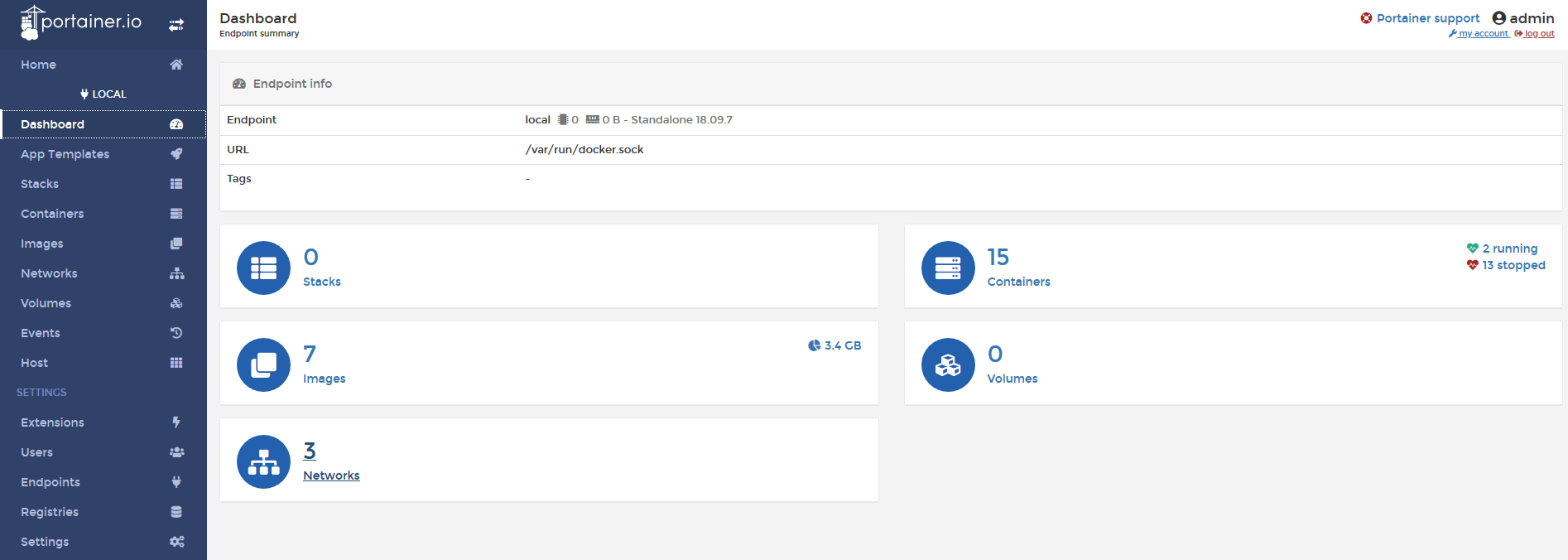Click the Standalone 18.09.7 endpoint text
Viewport: 1568px width, 560px height.
click(x=681, y=120)
